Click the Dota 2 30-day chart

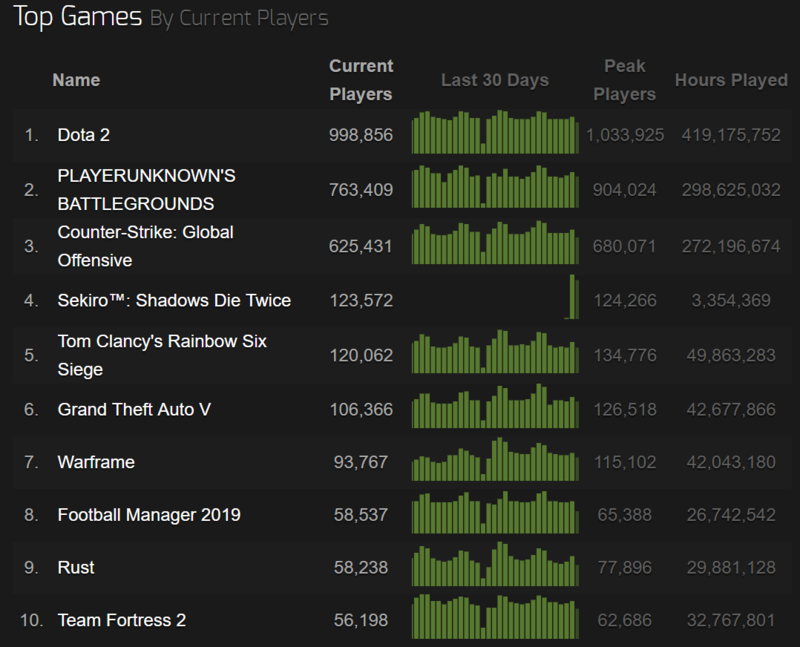tap(495, 132)
